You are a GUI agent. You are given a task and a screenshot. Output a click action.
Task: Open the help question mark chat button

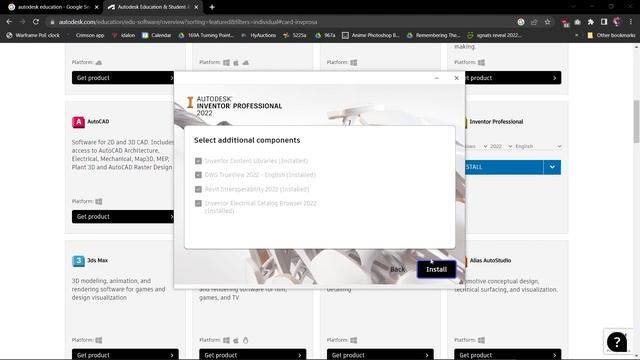click(x=617, y=342)
